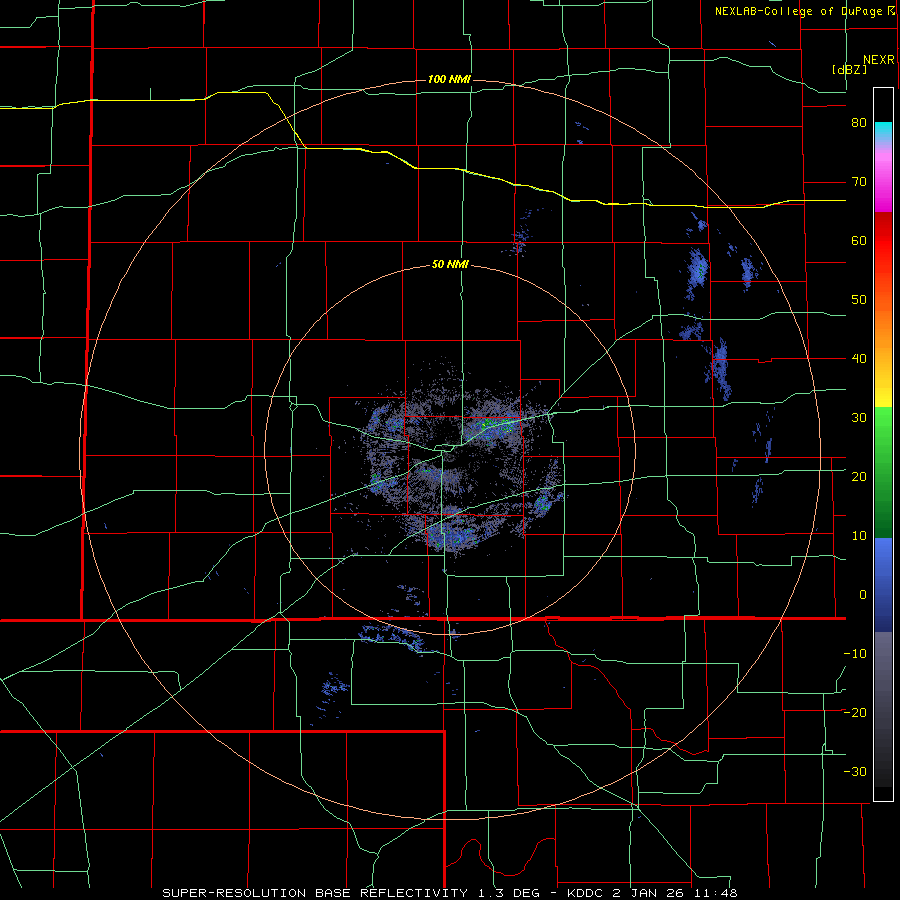
Task: Click the SUPER-RESOLUTION BASE REFLECTIVITY caption text
Action: (315, 893)
